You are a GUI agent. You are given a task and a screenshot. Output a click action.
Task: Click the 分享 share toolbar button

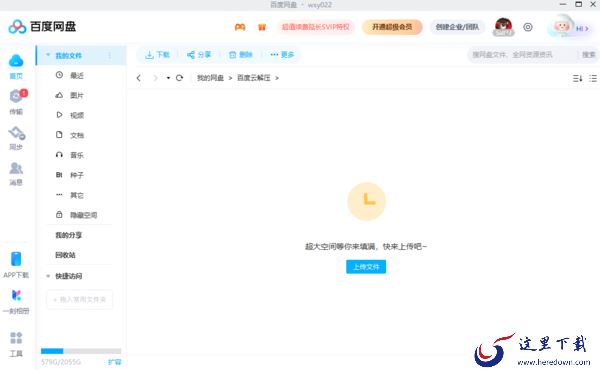click(199, 55)
